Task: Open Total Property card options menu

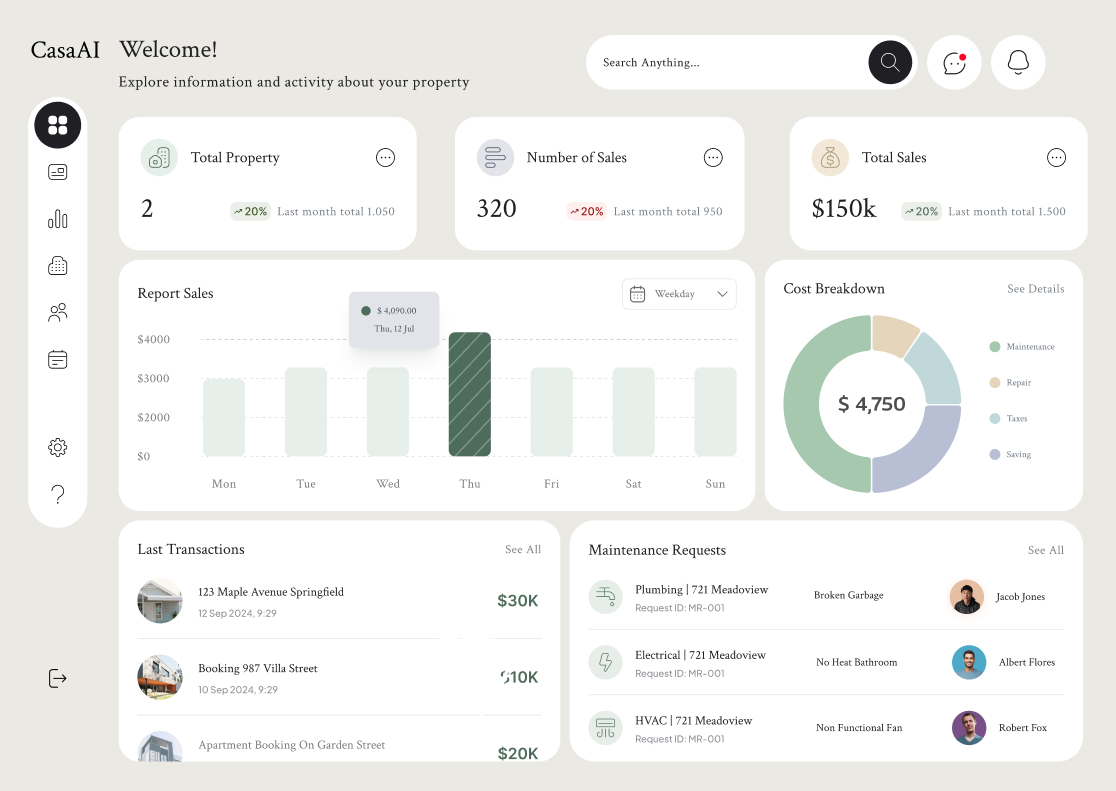Action: [x=385, y=157]
